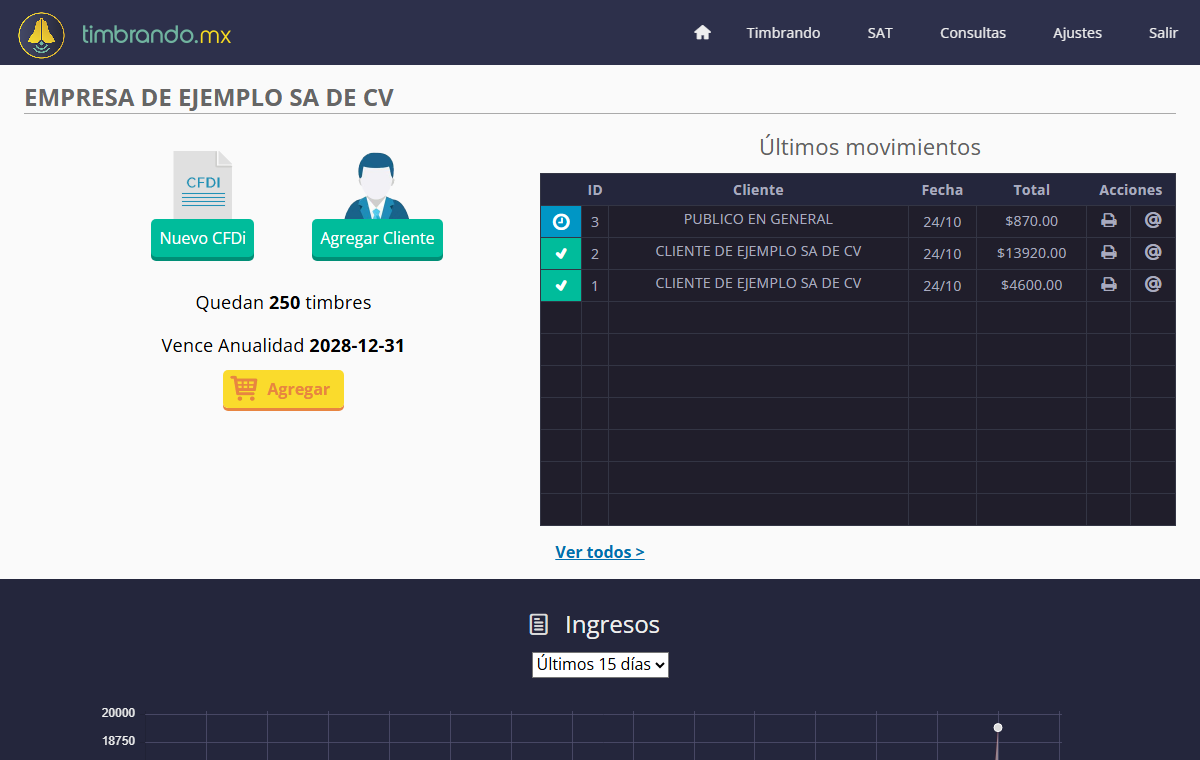Click Salir to log out
Screen dimensions: 1200x760
click(x=1163, y=33)
